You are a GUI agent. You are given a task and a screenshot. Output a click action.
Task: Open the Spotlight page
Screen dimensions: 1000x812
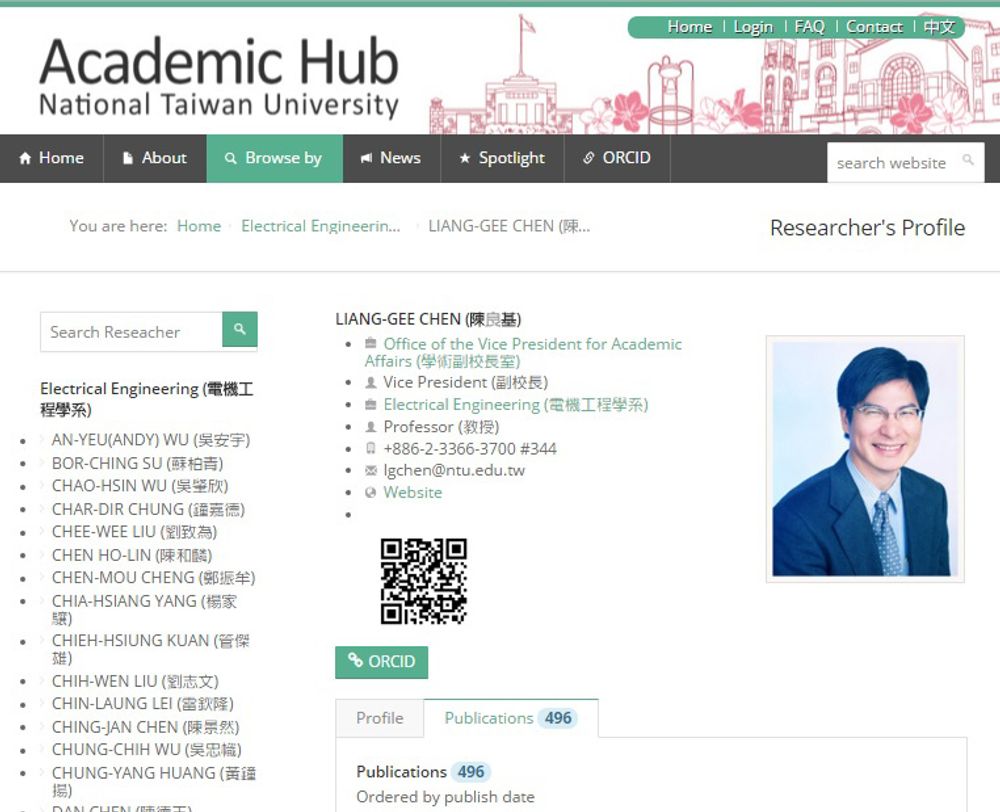pos(503,158)
